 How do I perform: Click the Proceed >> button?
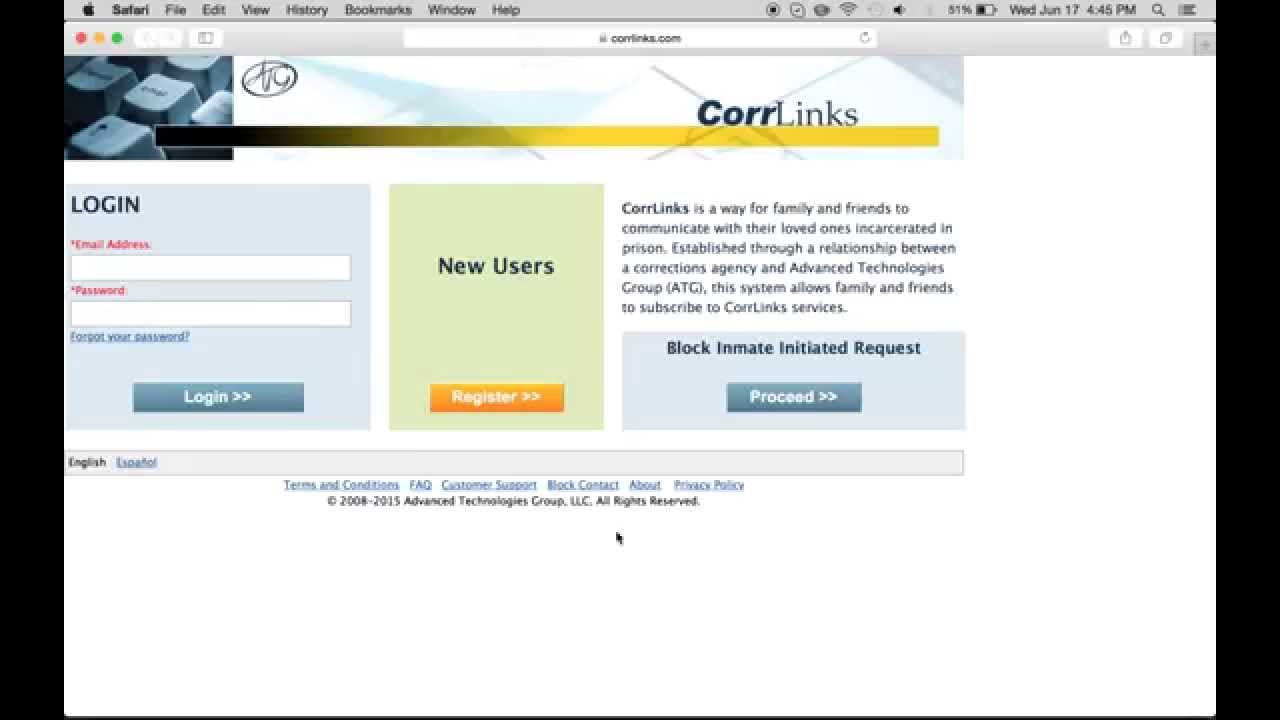(794, 397)
